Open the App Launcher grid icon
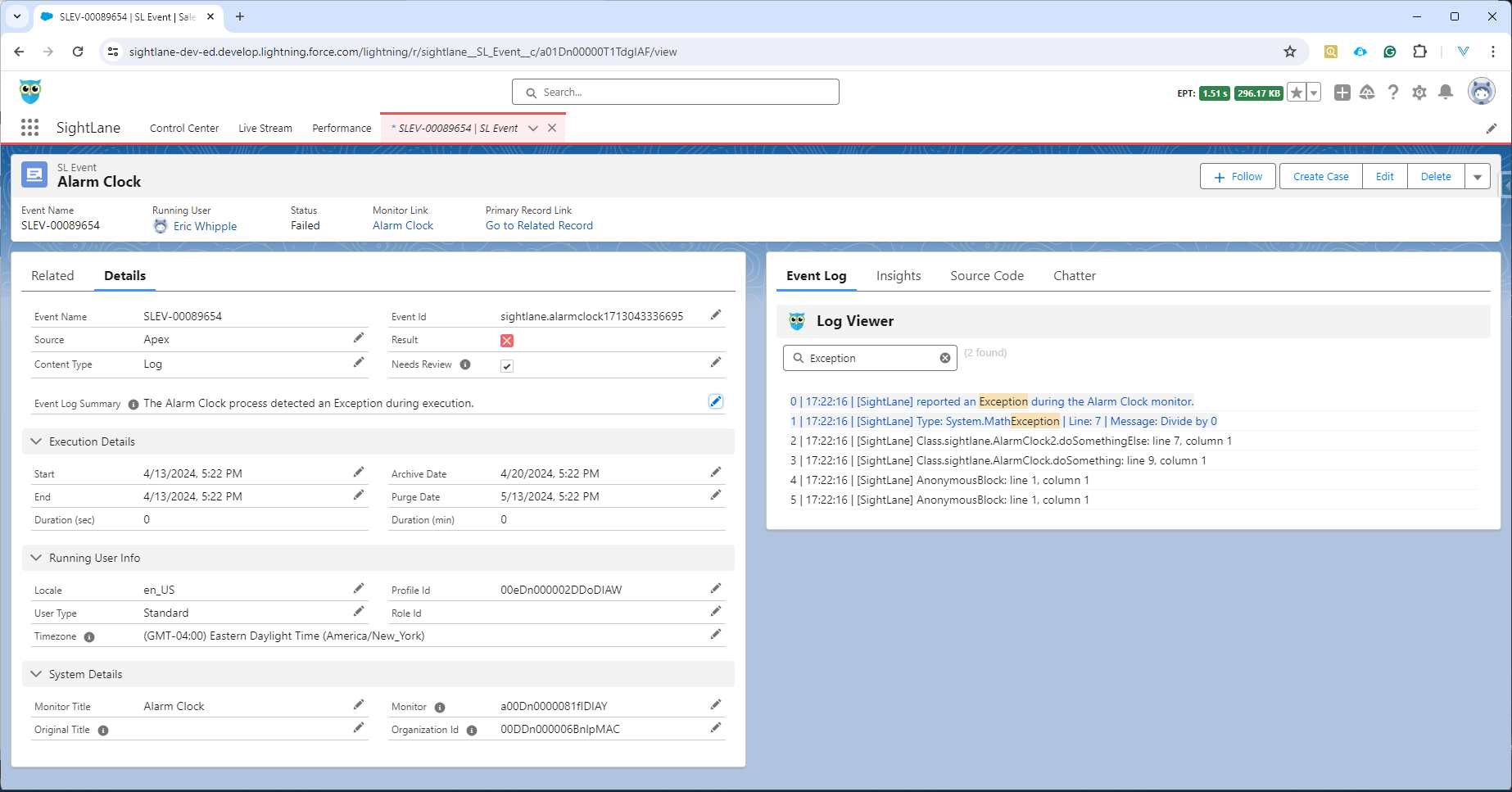 coord(30,128)
